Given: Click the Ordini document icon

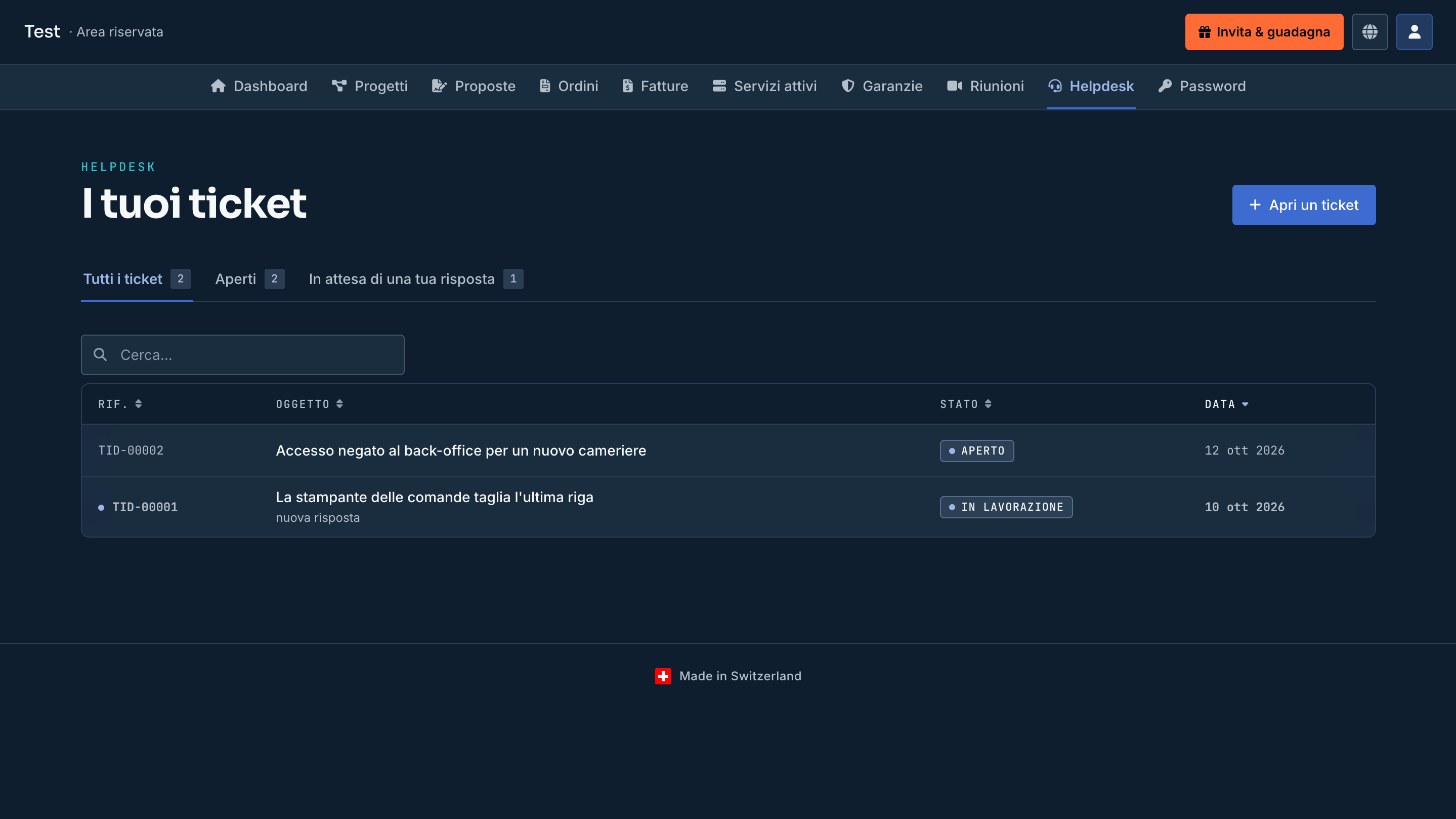Looking at the screenshot, I should (x=545, y=86).
